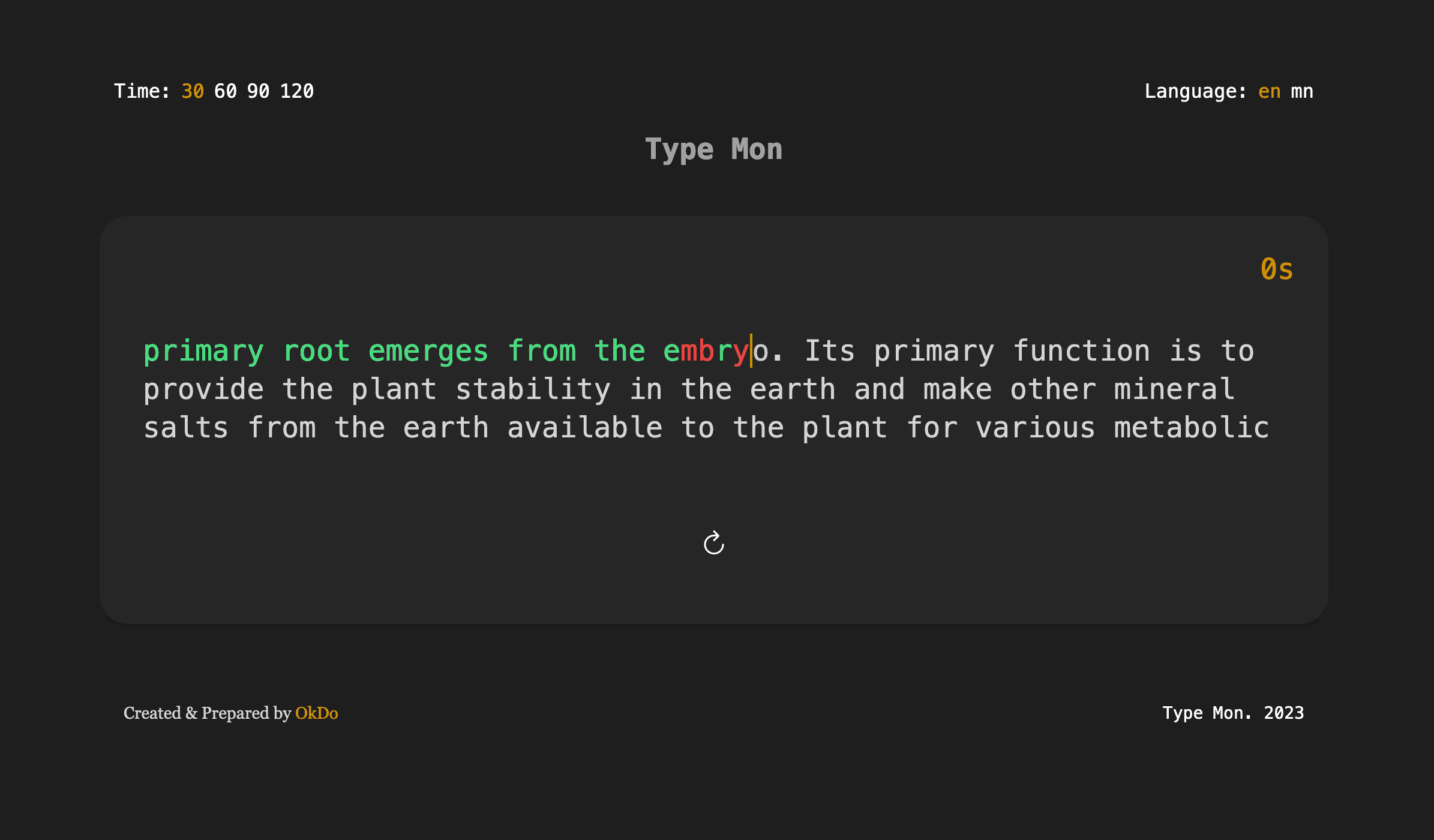Set test time to 120 seconds
Image resolution: width=1434 pixels, height=840 pixels.
click(x=296, y=91)
